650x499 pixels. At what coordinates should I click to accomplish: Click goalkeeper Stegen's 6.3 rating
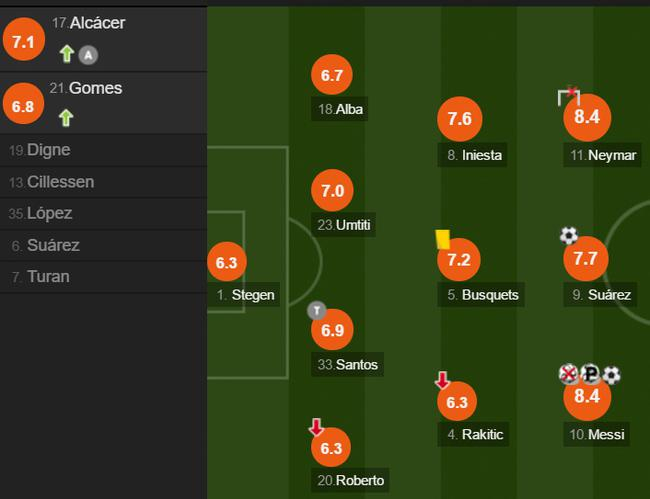226,263
